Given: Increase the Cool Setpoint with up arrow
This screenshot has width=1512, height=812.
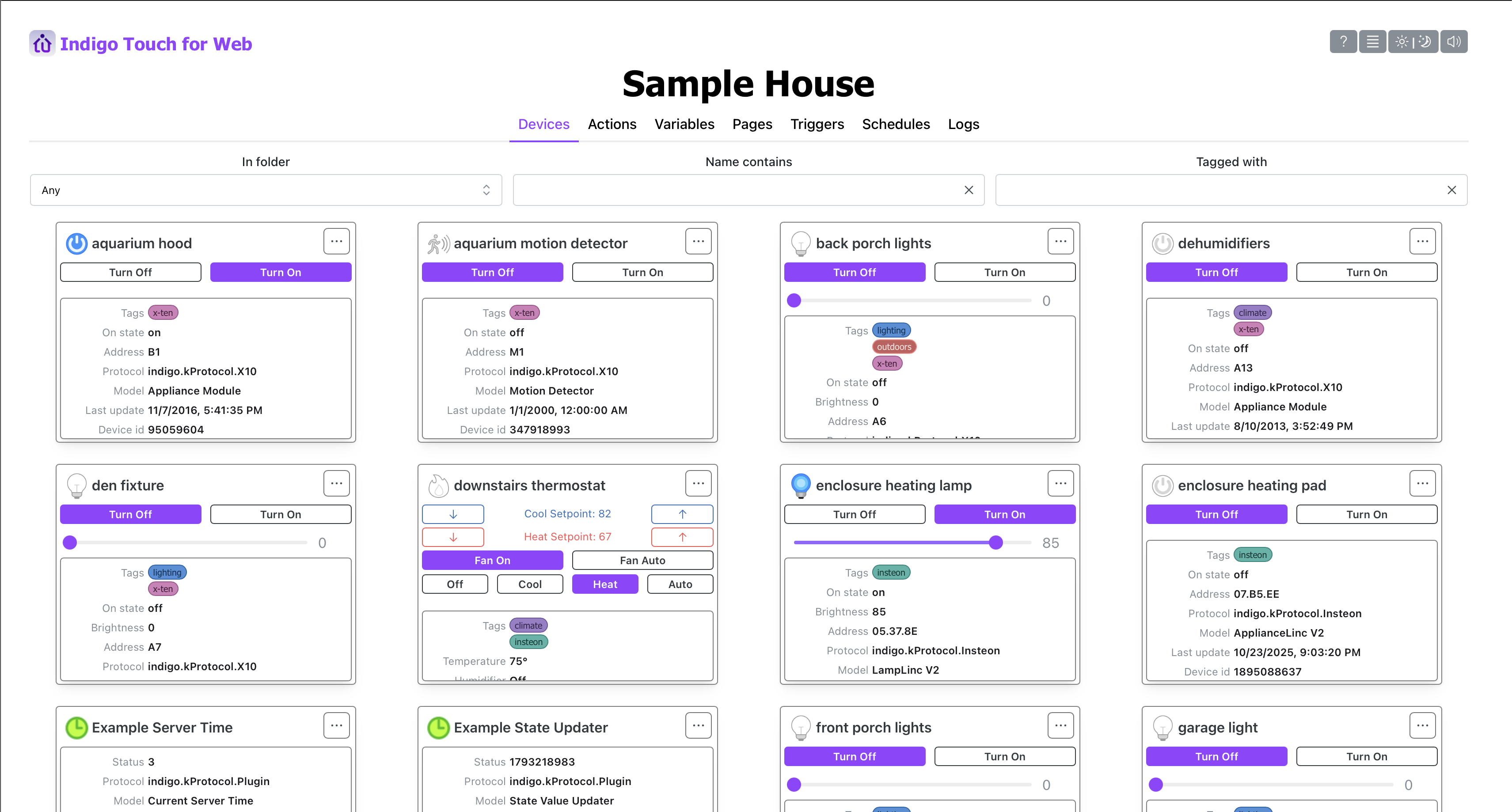Looking at the screenshot, I should (x=682, y=514).
